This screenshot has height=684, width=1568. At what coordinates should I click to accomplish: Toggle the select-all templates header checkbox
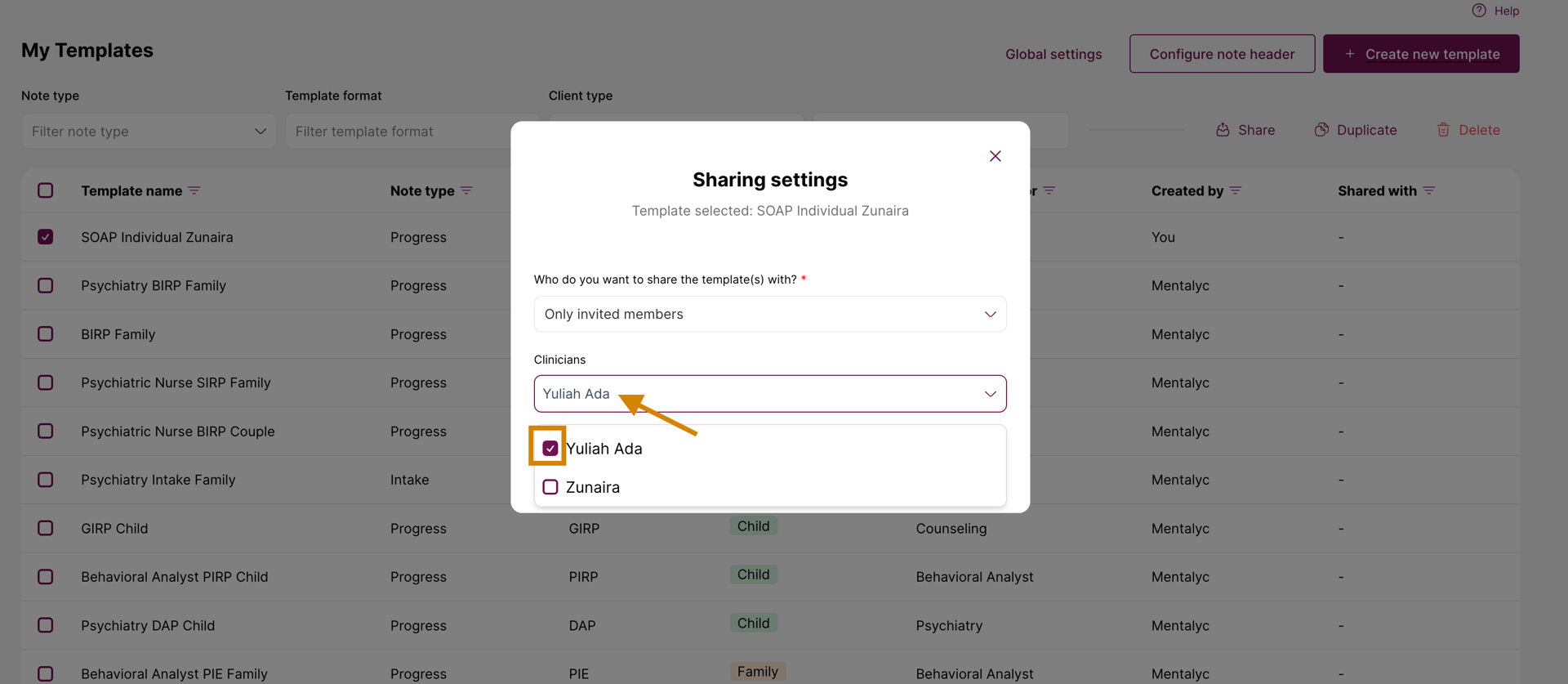(46, 190)
